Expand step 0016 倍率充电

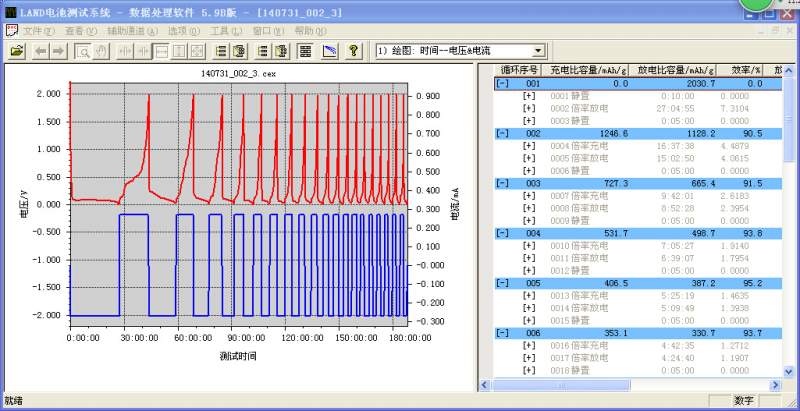529,346
